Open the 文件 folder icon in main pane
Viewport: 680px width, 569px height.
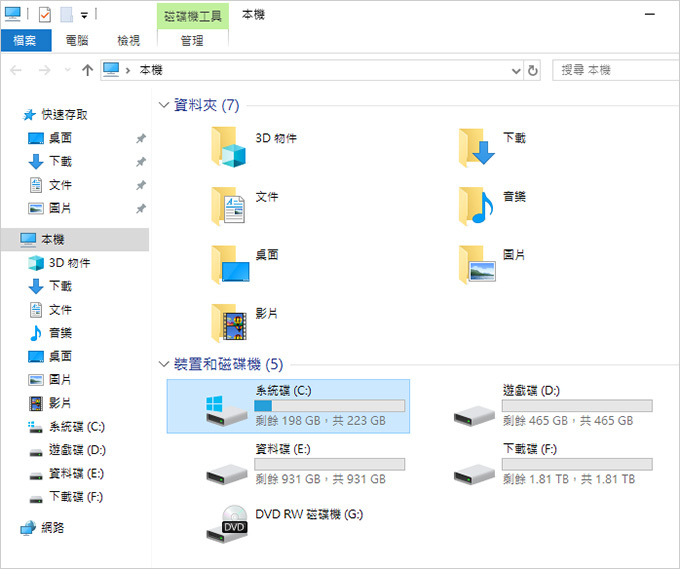point(229,206)
